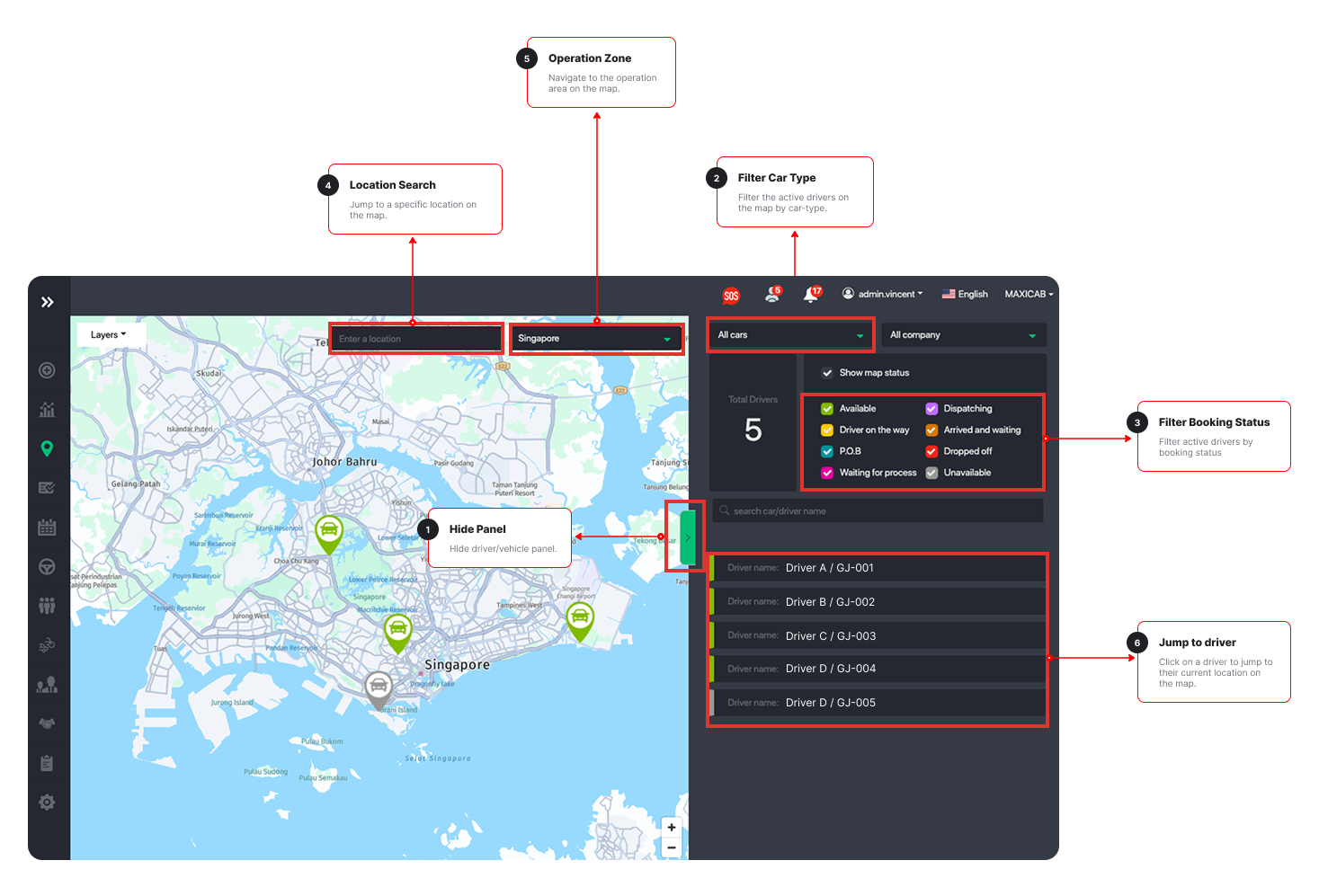
Task: Toggle the Unavailable status checkbox
Action: click(x=931, y=473)
